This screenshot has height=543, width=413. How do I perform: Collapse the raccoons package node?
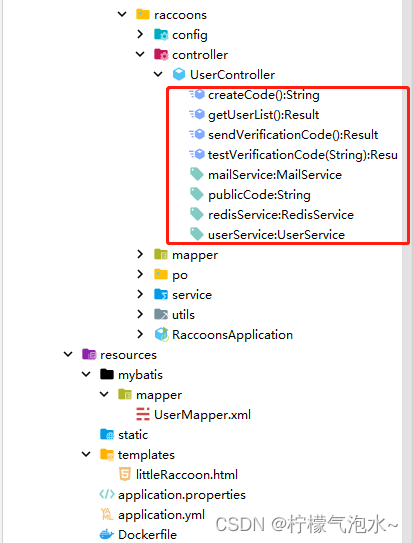[x=122, y=15]
